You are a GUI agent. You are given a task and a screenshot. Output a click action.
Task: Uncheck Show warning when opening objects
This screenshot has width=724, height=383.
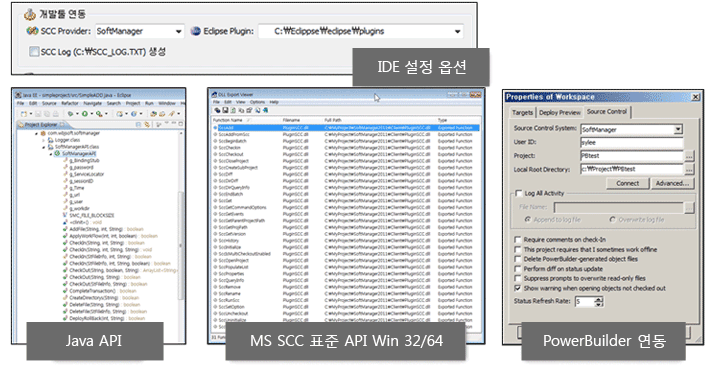[x=518, y=288]
